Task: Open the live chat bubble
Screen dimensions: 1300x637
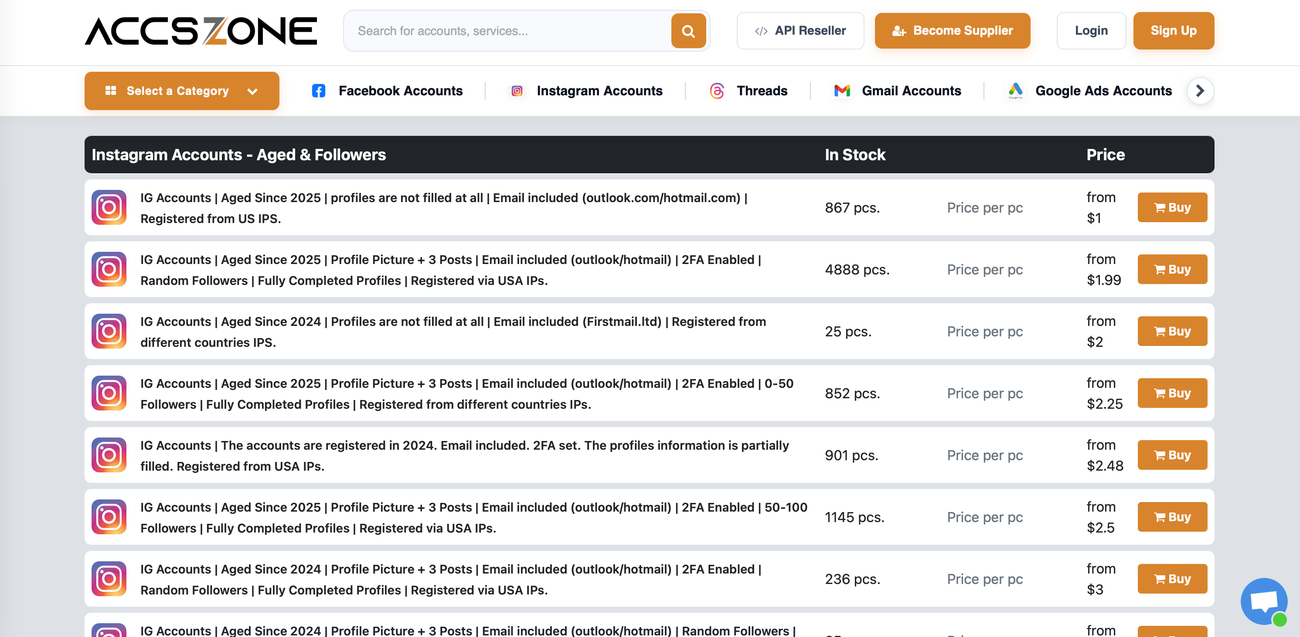Action: (1264, 602)
